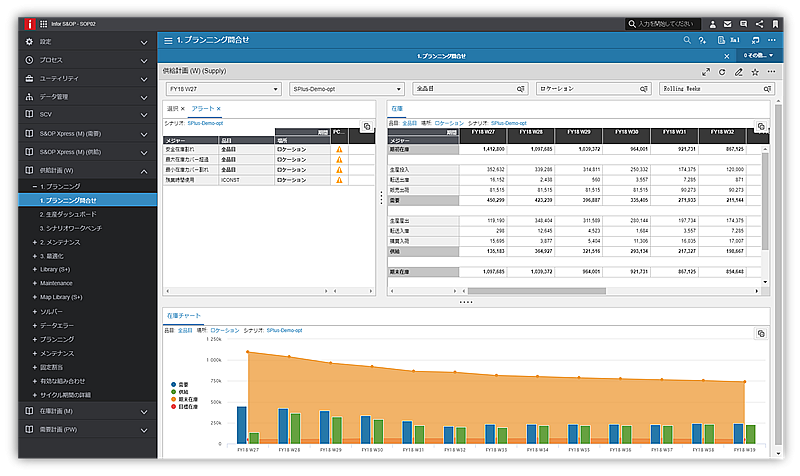Toggle the orange 期末在庫 series in chart legend
800x476 pixels.
tap(184, 399)
